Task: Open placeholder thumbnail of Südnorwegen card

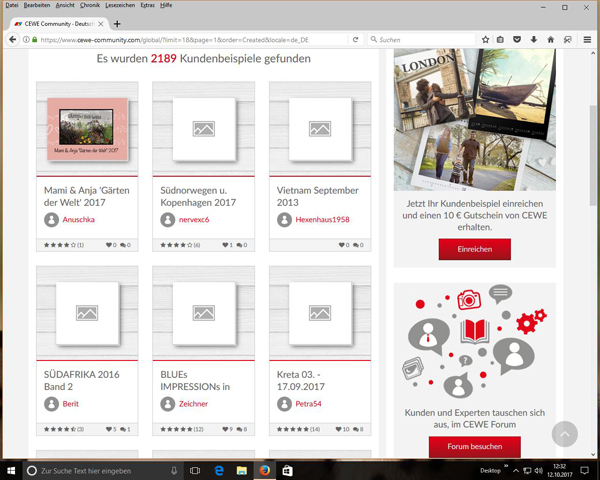Action: click(x=204, y=129)
